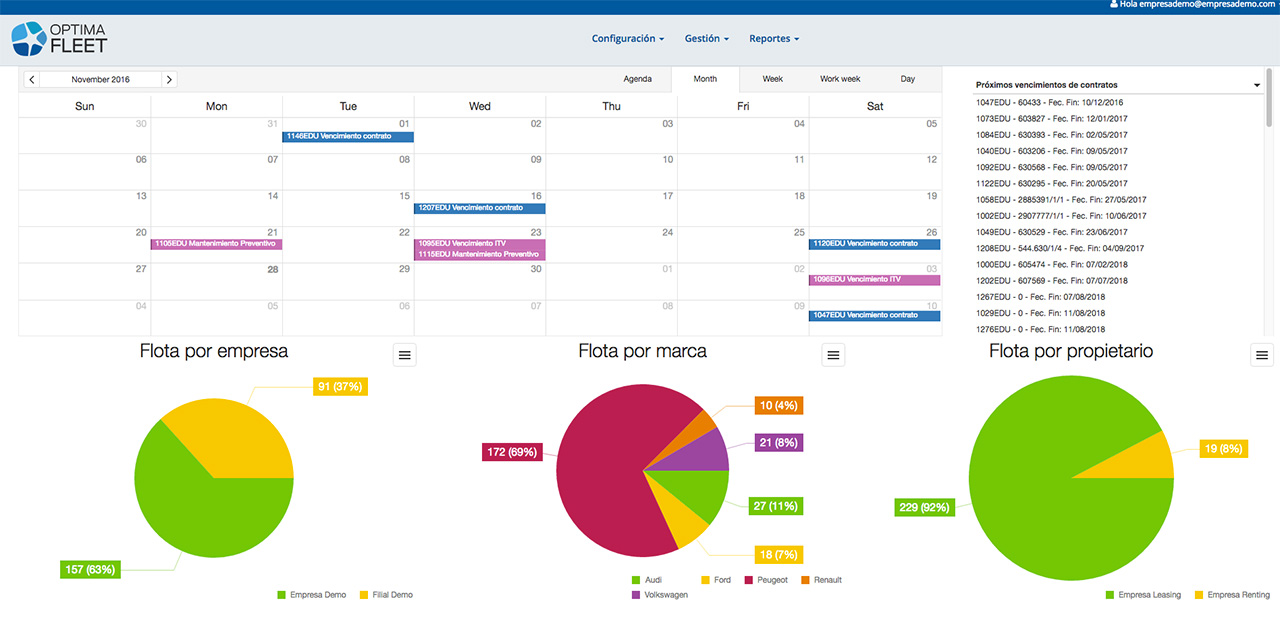
Task: Open the Configuración dropdown menu
Action: pyautogui.click(x=627, y=39)
